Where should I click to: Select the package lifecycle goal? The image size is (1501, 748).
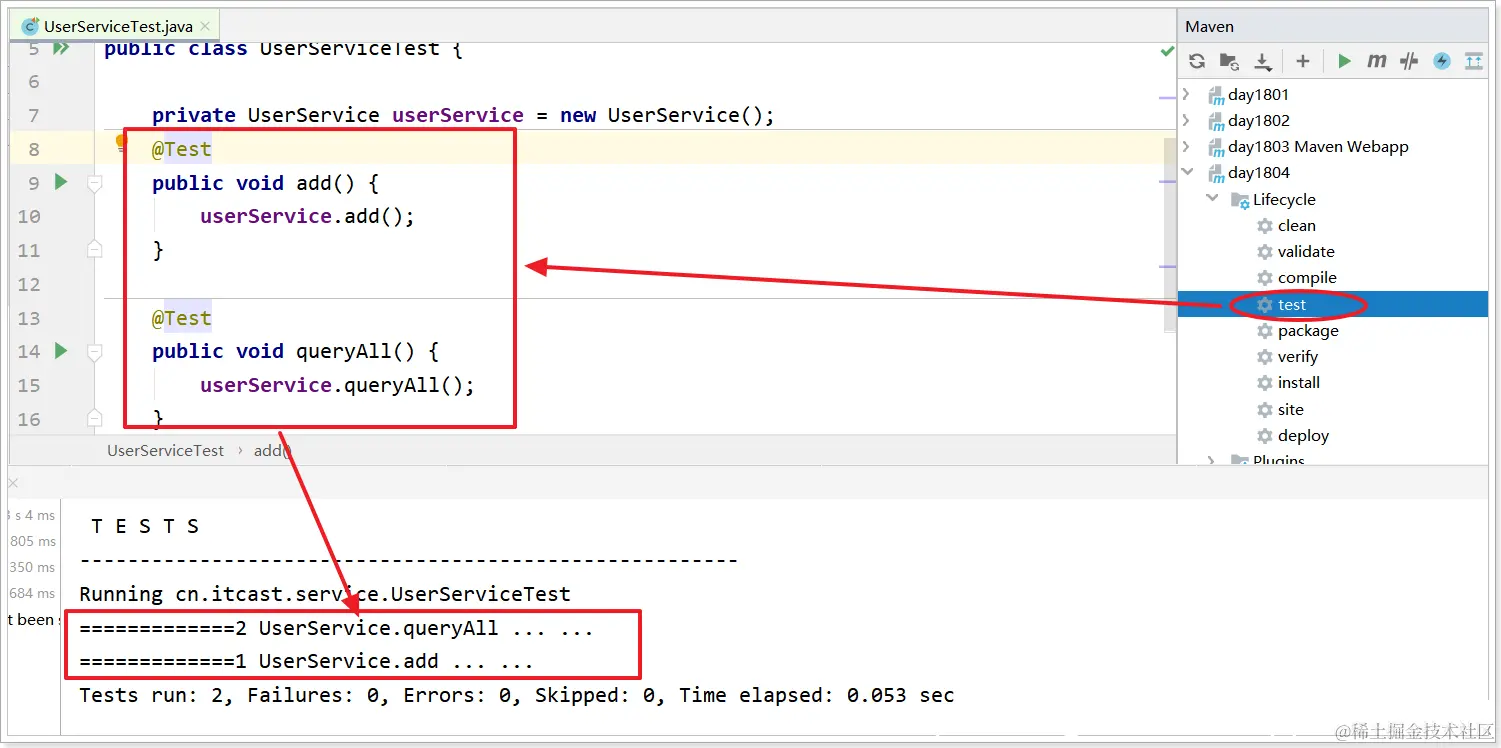1308,331
